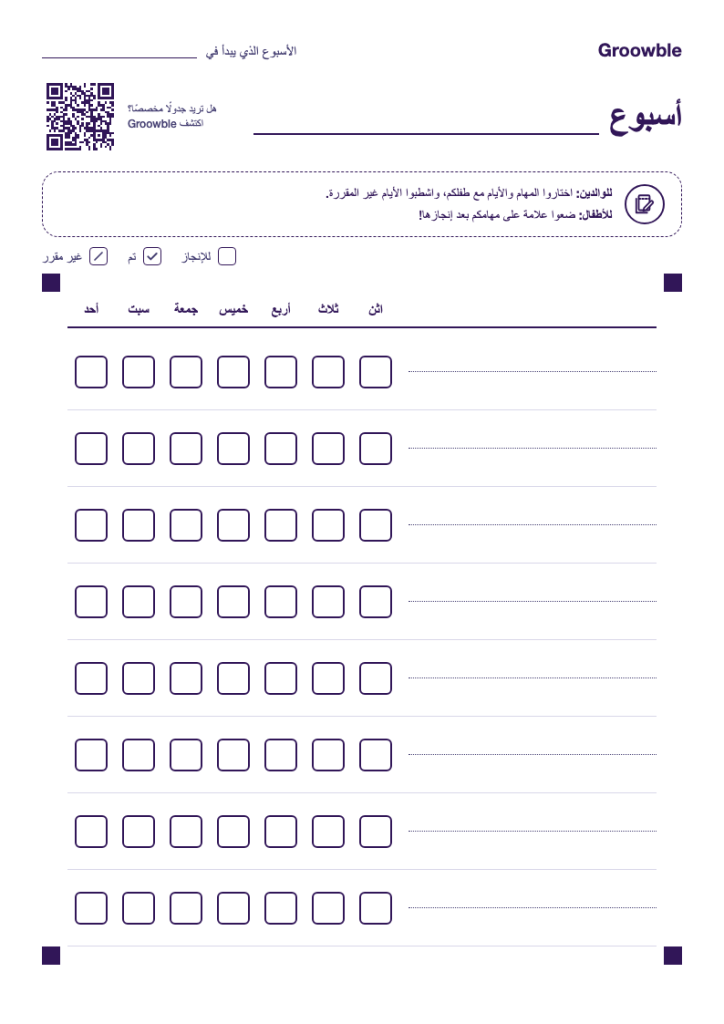Click the dark square marker at bottom left of the table
Image resolution: width=724 pixels, height=1024 pixels.
[51, 955]
